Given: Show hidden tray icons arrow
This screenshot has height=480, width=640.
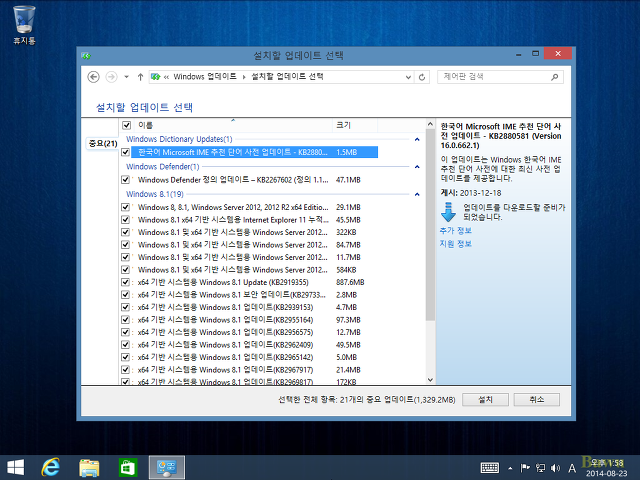Looking at the screenshot, I should click(510, 468).
